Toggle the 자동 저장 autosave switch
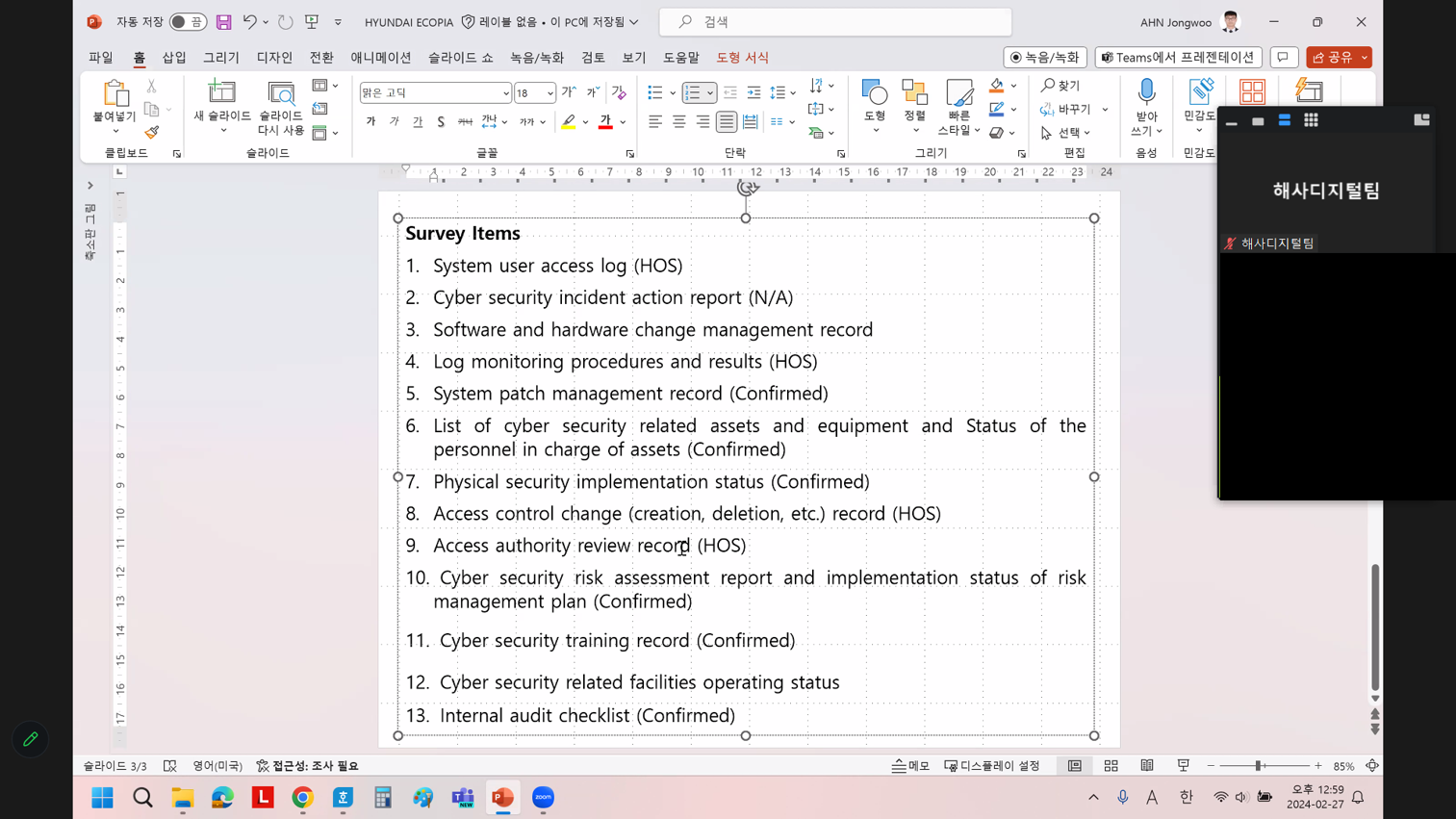1456x819 pixels. pyautogui.click(x=187, y=21)
